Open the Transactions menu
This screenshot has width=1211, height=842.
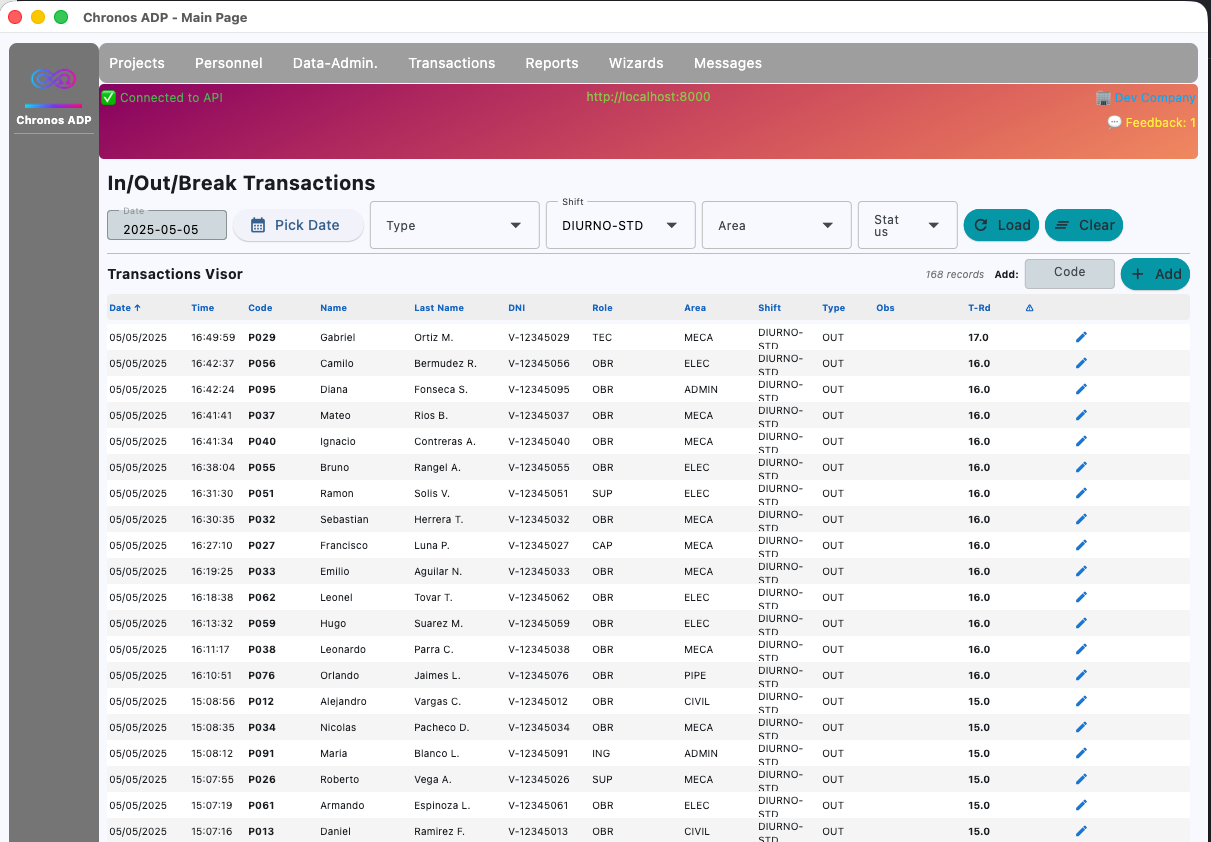pos(452,63)
